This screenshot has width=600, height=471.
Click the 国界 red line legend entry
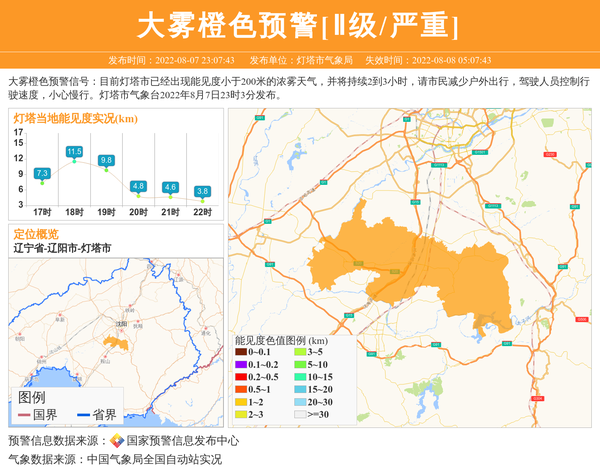pyautogui.click(x=36, y=414)
